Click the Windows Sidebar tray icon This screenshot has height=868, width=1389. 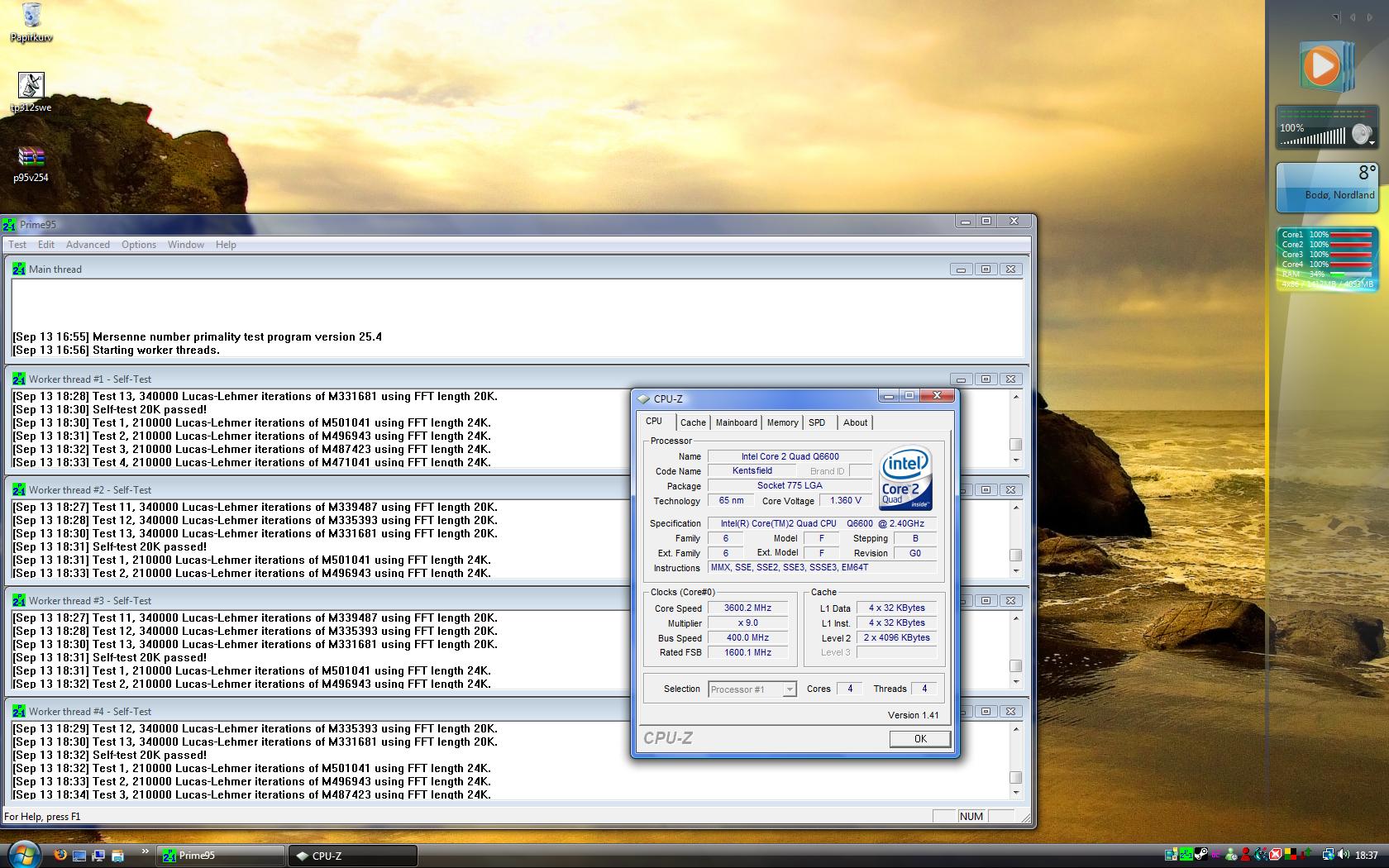click(1172, 855)
